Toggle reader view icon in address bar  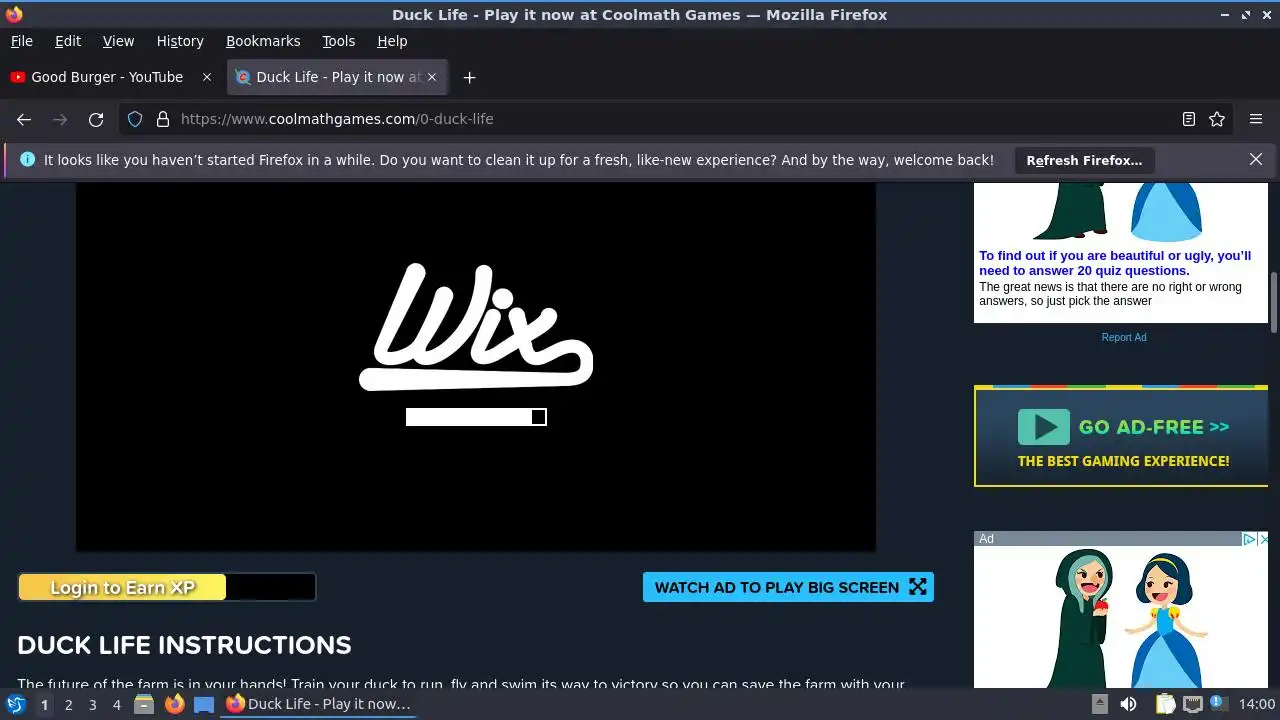click(1189, 119)
